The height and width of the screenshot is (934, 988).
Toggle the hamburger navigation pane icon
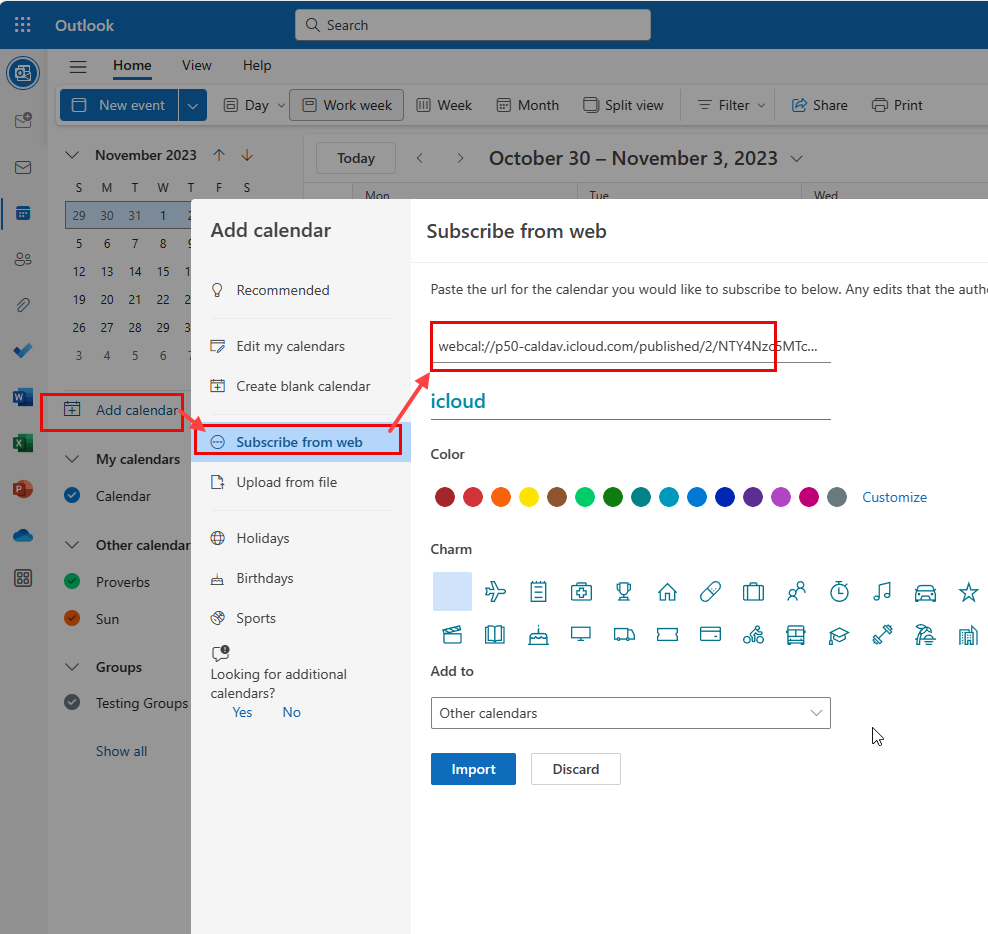click(78, 66)
